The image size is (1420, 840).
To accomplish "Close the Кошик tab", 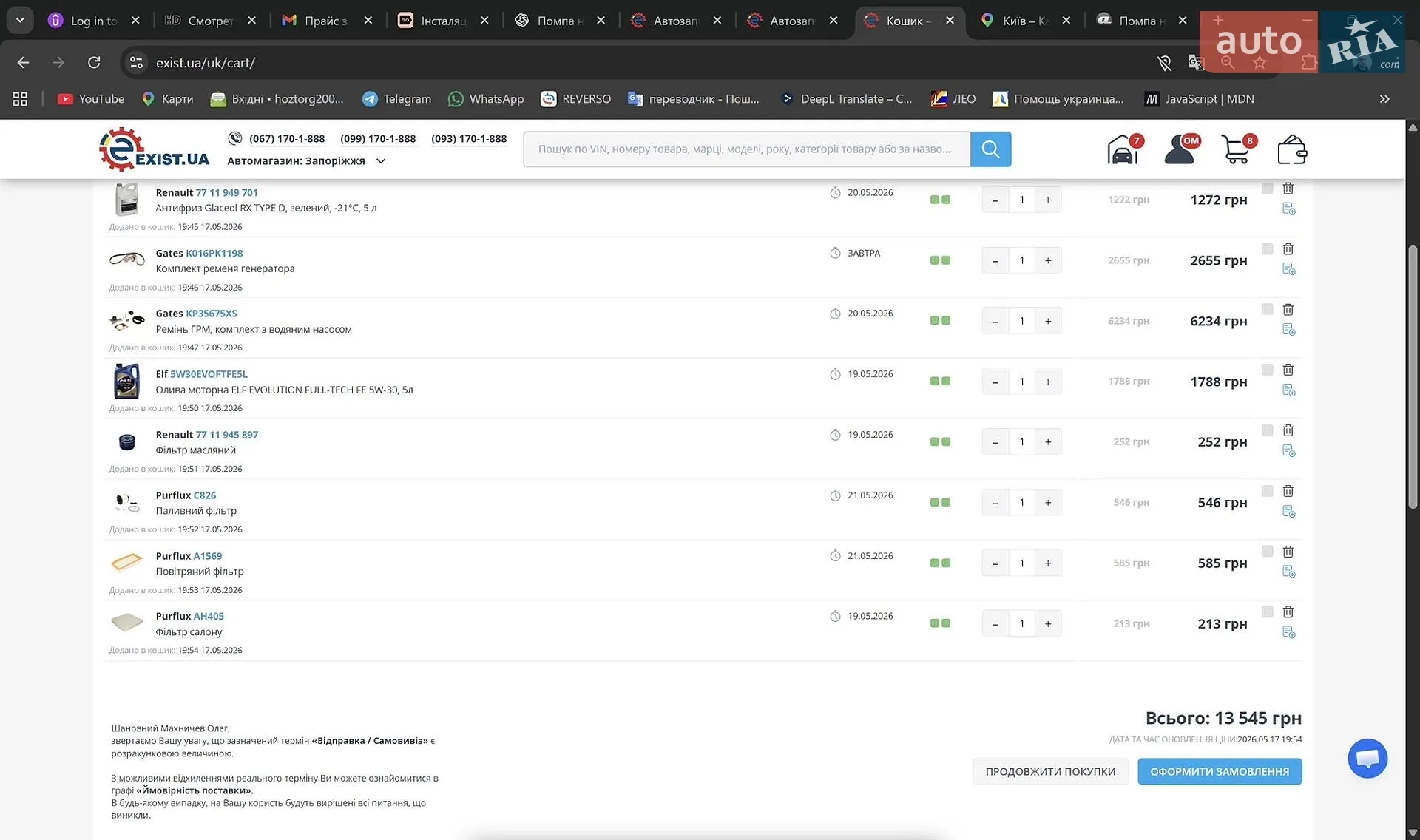I will (x=950, y=21).
